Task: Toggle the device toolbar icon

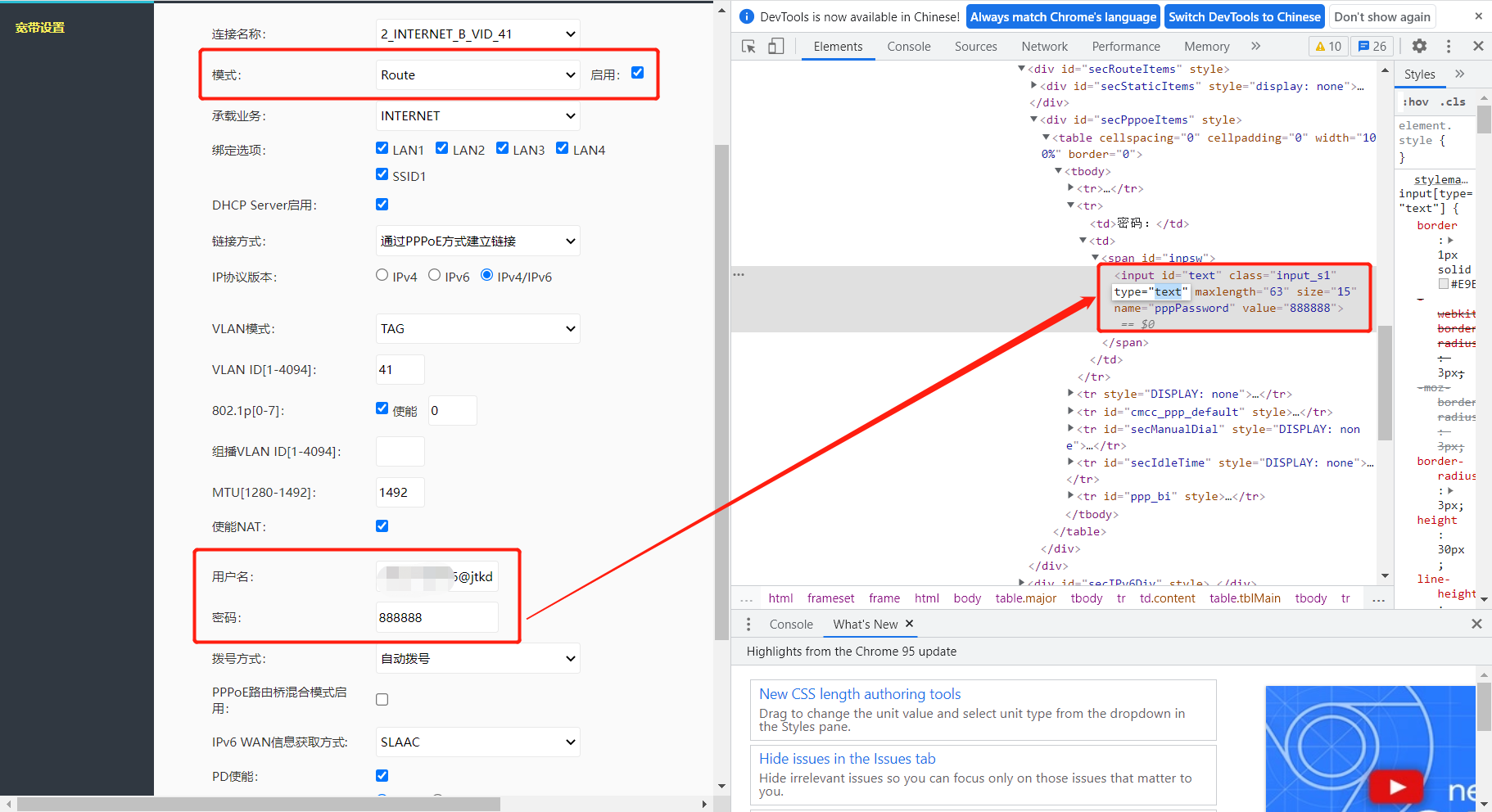Action: click(775, 47)
